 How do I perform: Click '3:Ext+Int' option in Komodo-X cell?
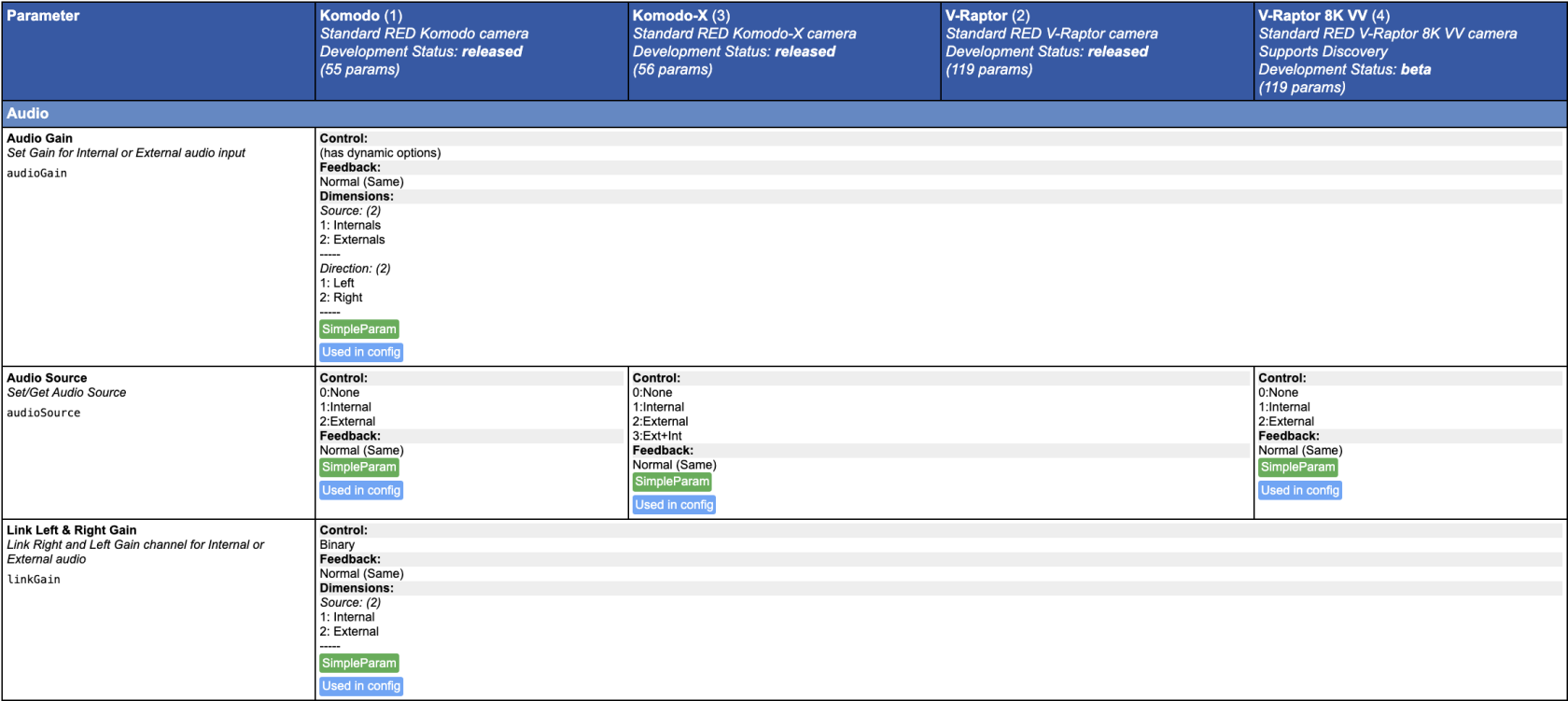click(657, 436)
